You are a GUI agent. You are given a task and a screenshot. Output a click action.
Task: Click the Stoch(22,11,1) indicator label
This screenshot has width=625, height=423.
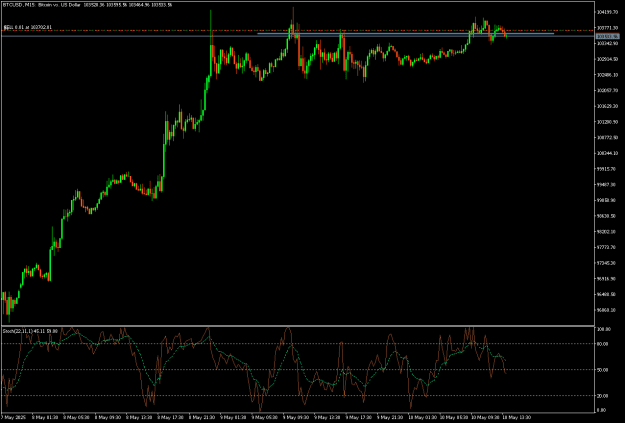click(30, 331)
